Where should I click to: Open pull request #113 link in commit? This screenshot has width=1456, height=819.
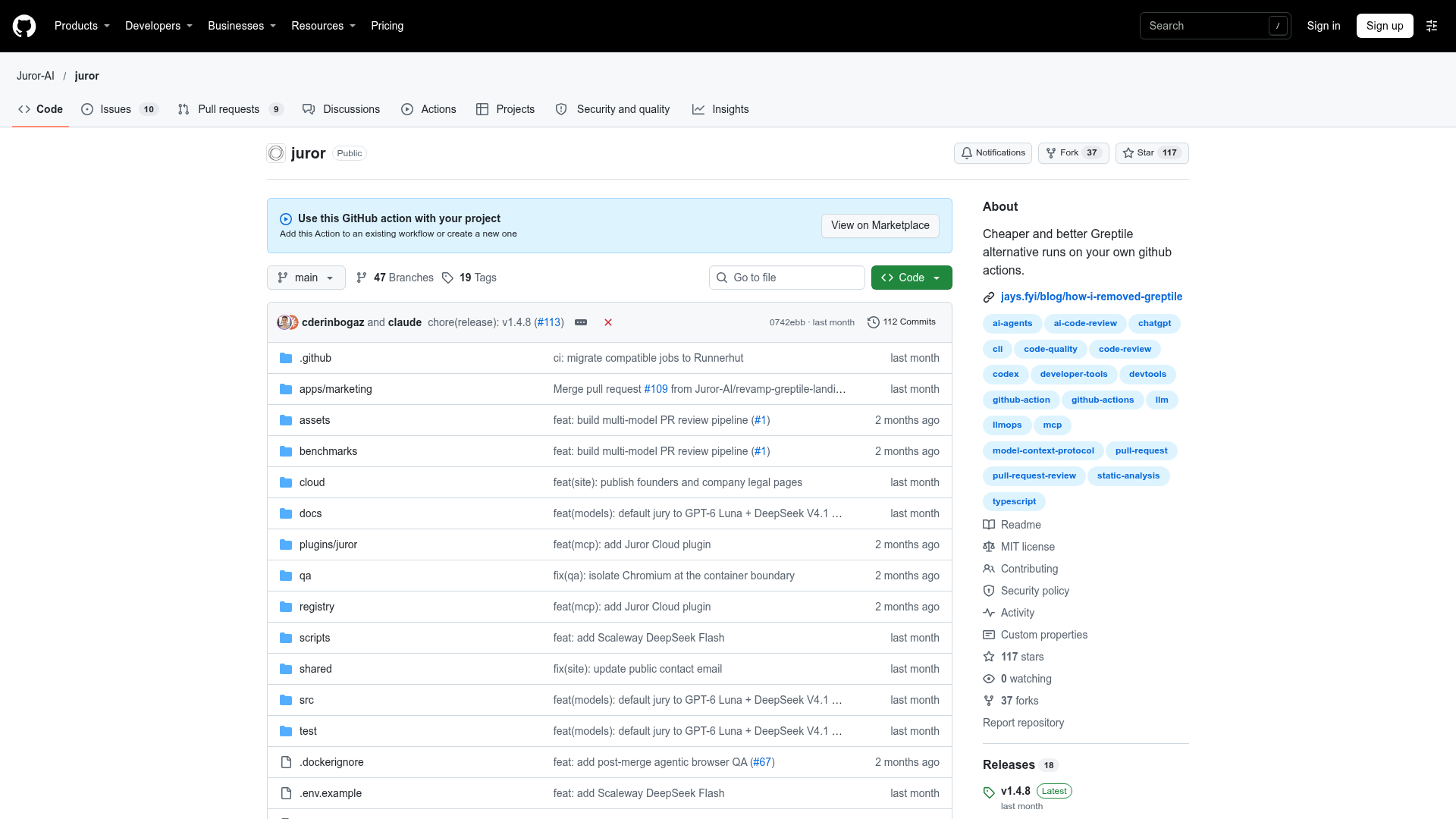(x=549, y=322)
